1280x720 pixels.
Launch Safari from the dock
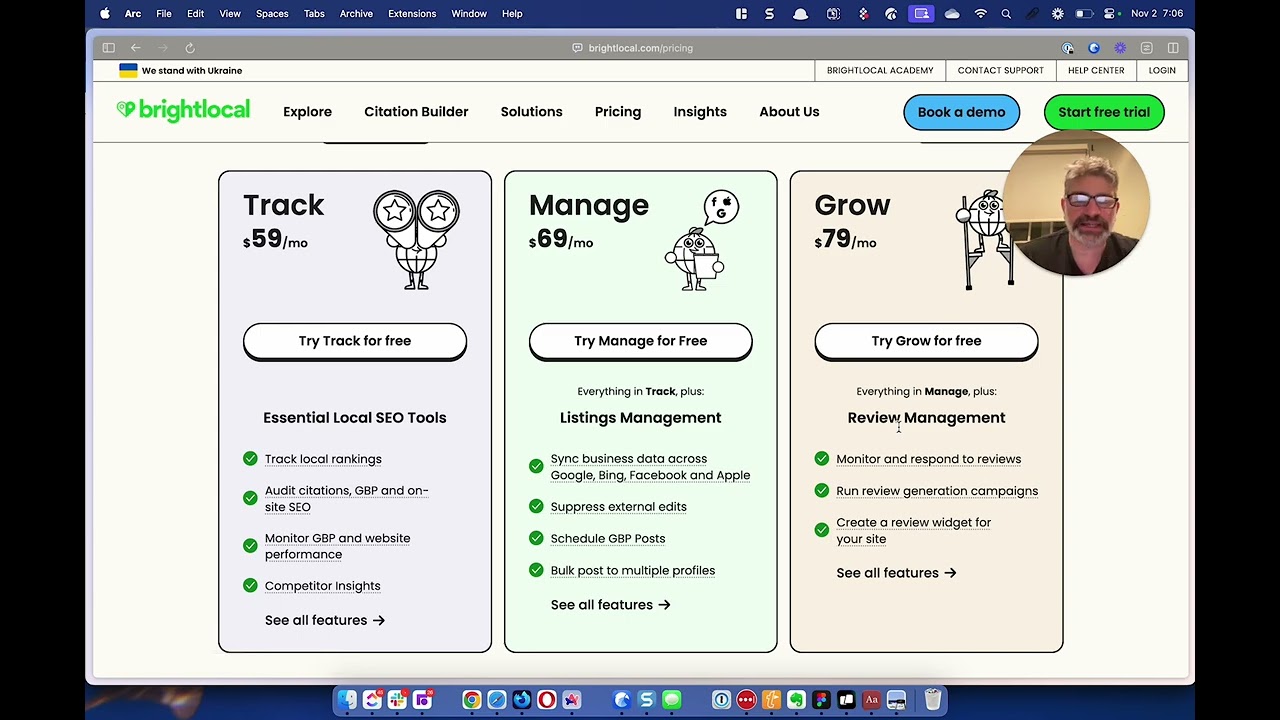[x=497, y=700]
